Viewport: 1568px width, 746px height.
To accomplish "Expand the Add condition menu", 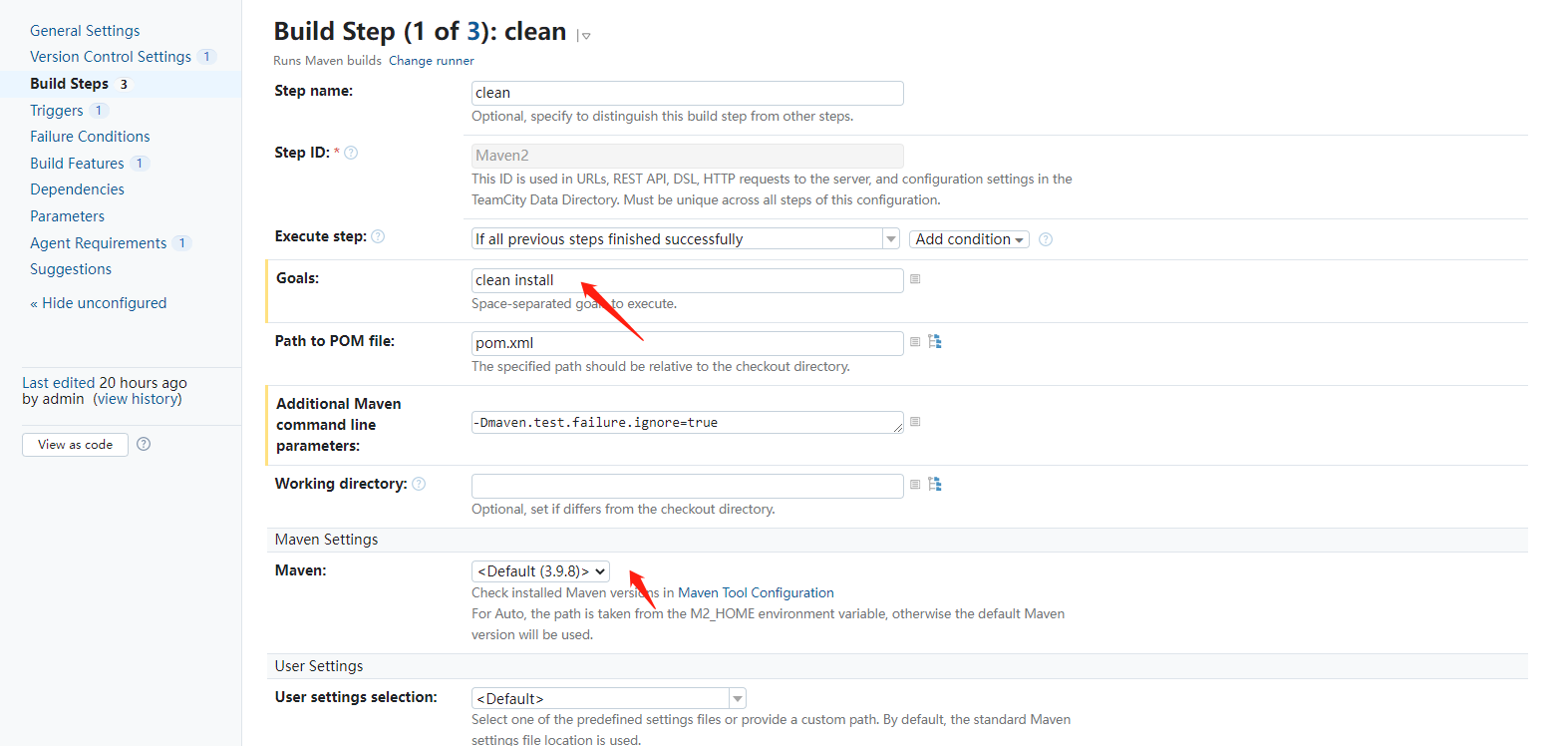I will click(x=969, y=239).
